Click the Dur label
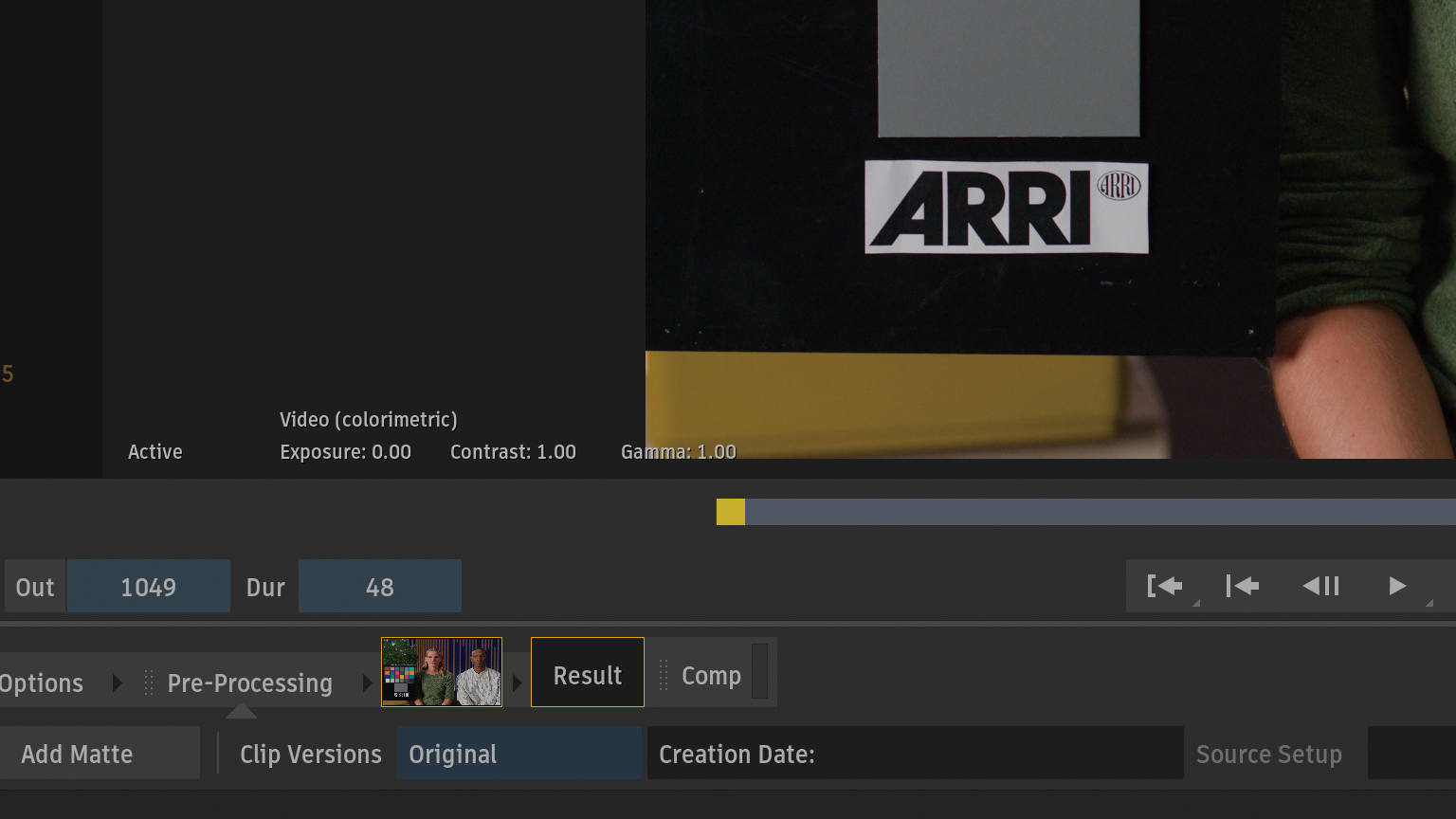Viewport: 1456px width, 819px height. tap(265, 587)
